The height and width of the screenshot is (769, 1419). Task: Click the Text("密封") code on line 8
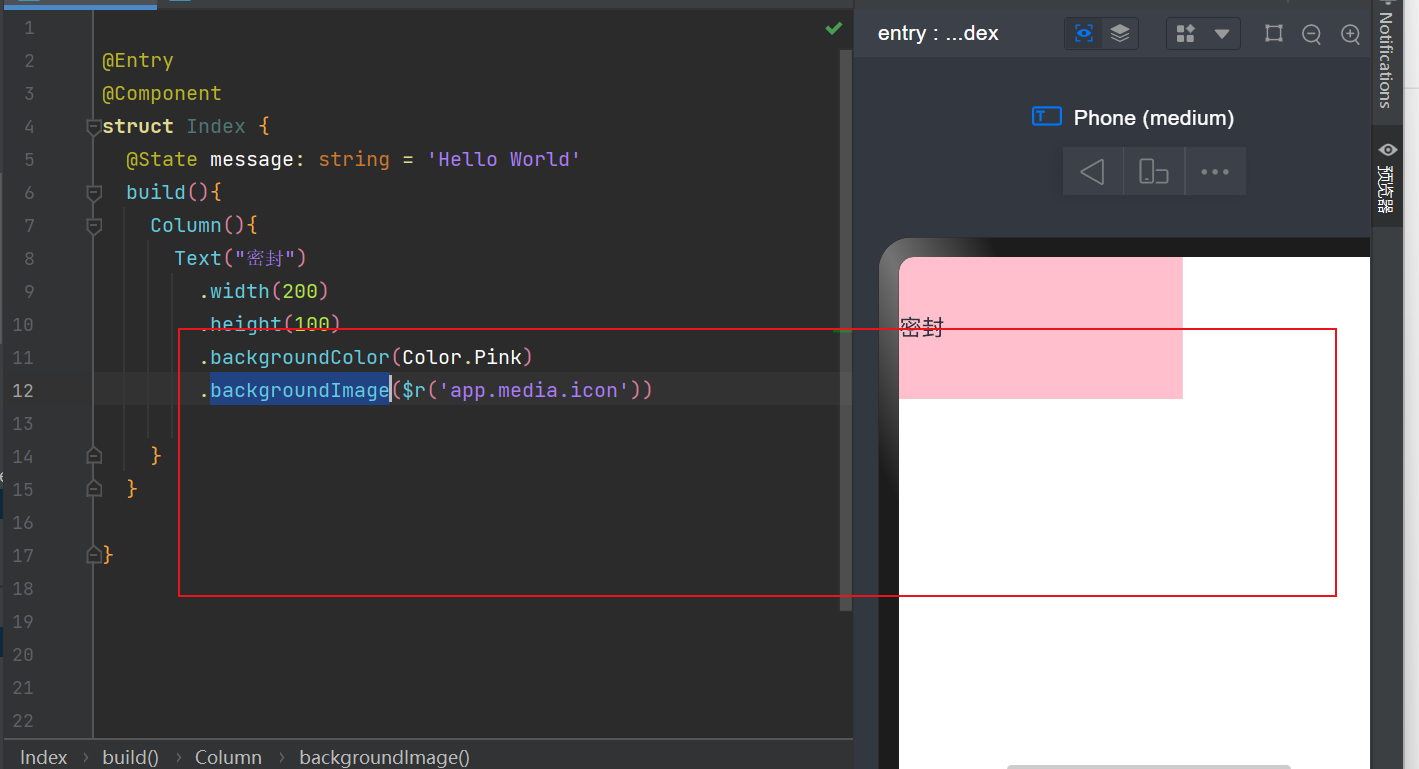[x=240, y=259]
